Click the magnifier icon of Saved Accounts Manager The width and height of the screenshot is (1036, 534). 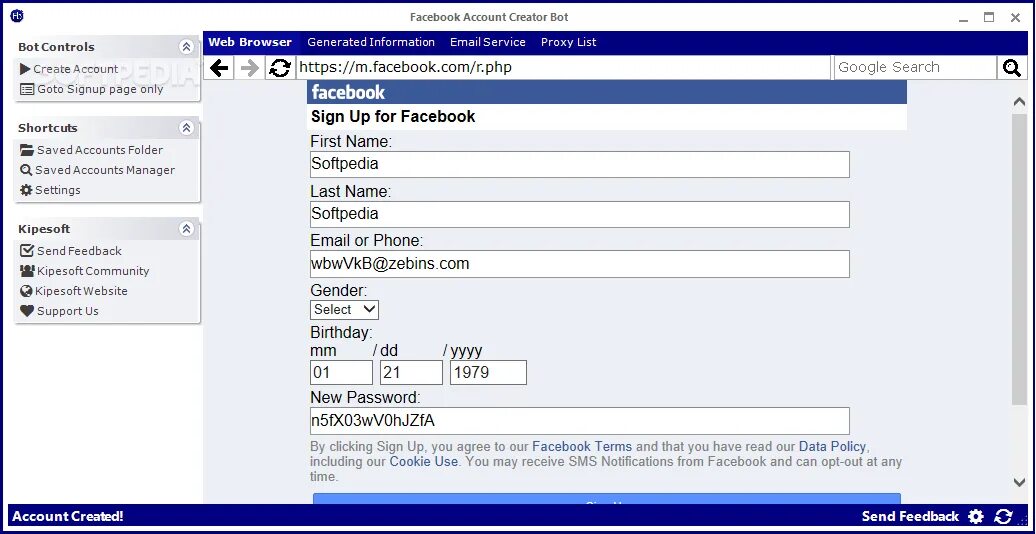26,170
